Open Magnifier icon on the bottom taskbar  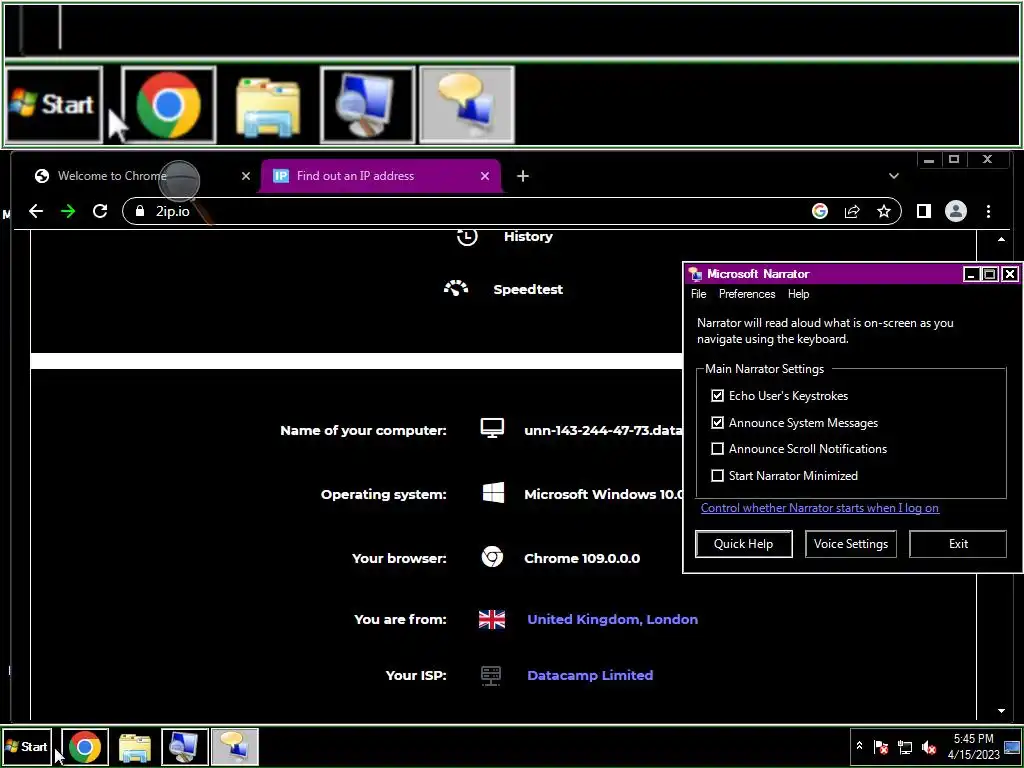pyautogui.click(x=185, y=747)
